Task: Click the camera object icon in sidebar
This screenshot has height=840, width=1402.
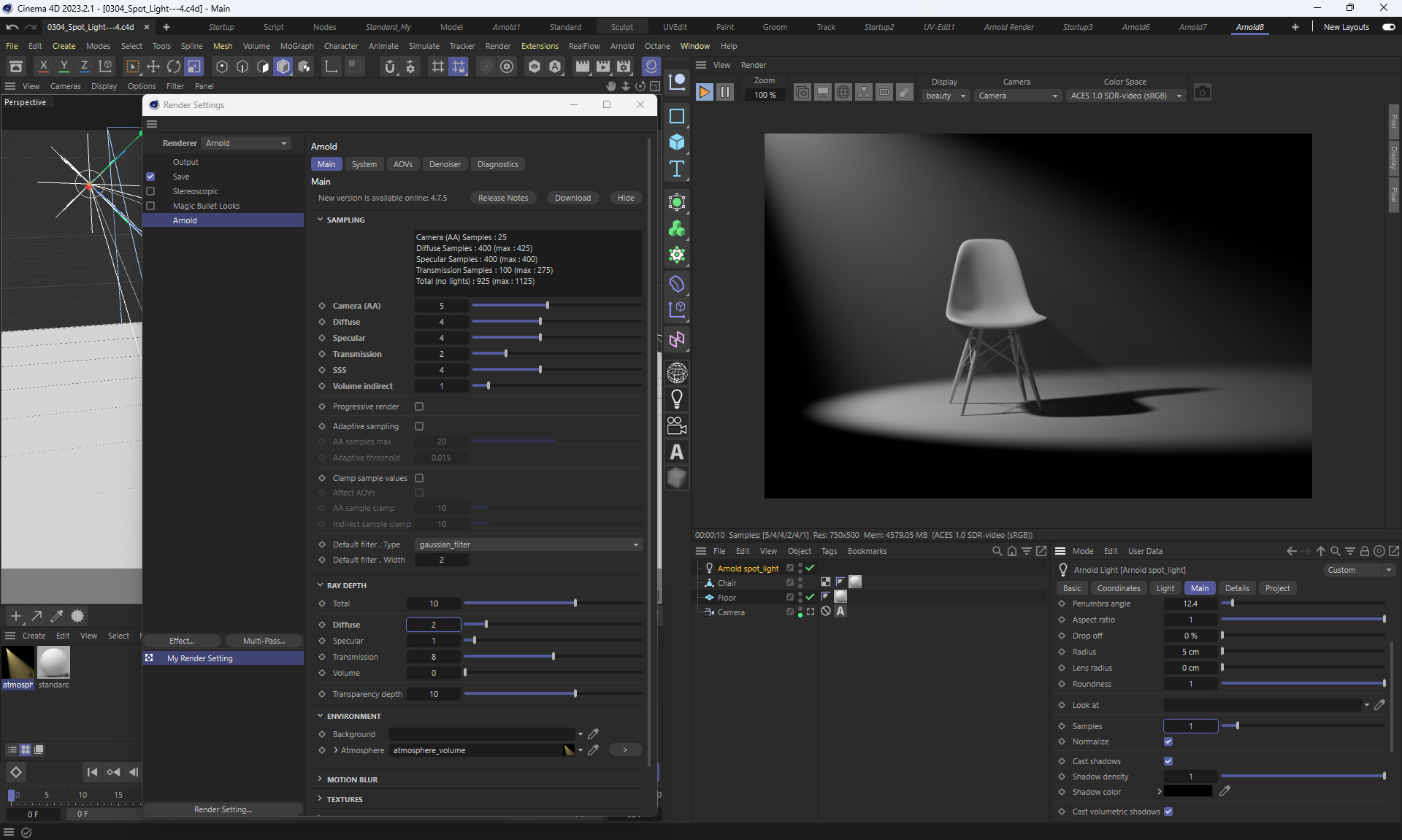Action: [677, 425]
